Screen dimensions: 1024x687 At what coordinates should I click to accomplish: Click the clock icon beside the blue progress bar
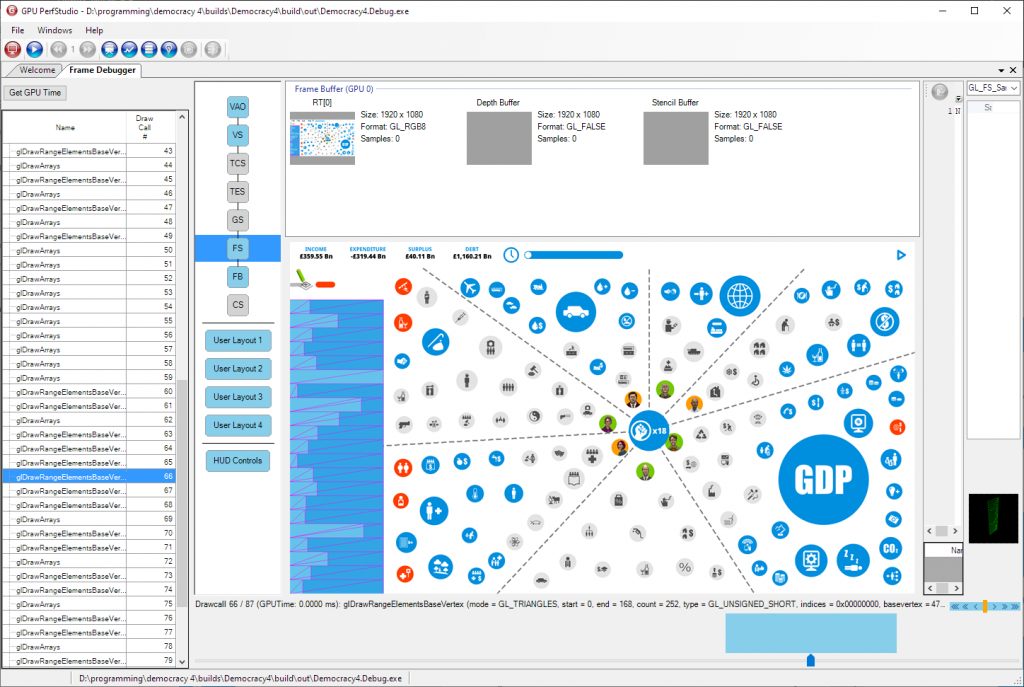point(511,255)
